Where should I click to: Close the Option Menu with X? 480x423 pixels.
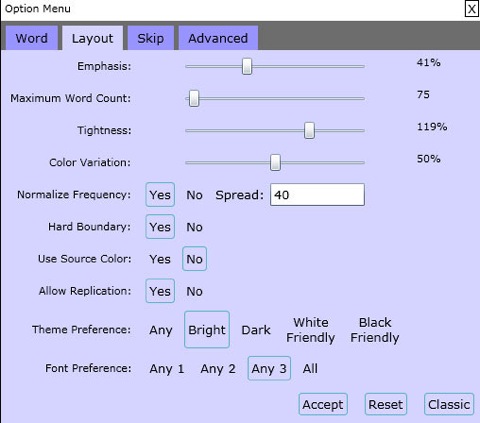pos(472,9)
